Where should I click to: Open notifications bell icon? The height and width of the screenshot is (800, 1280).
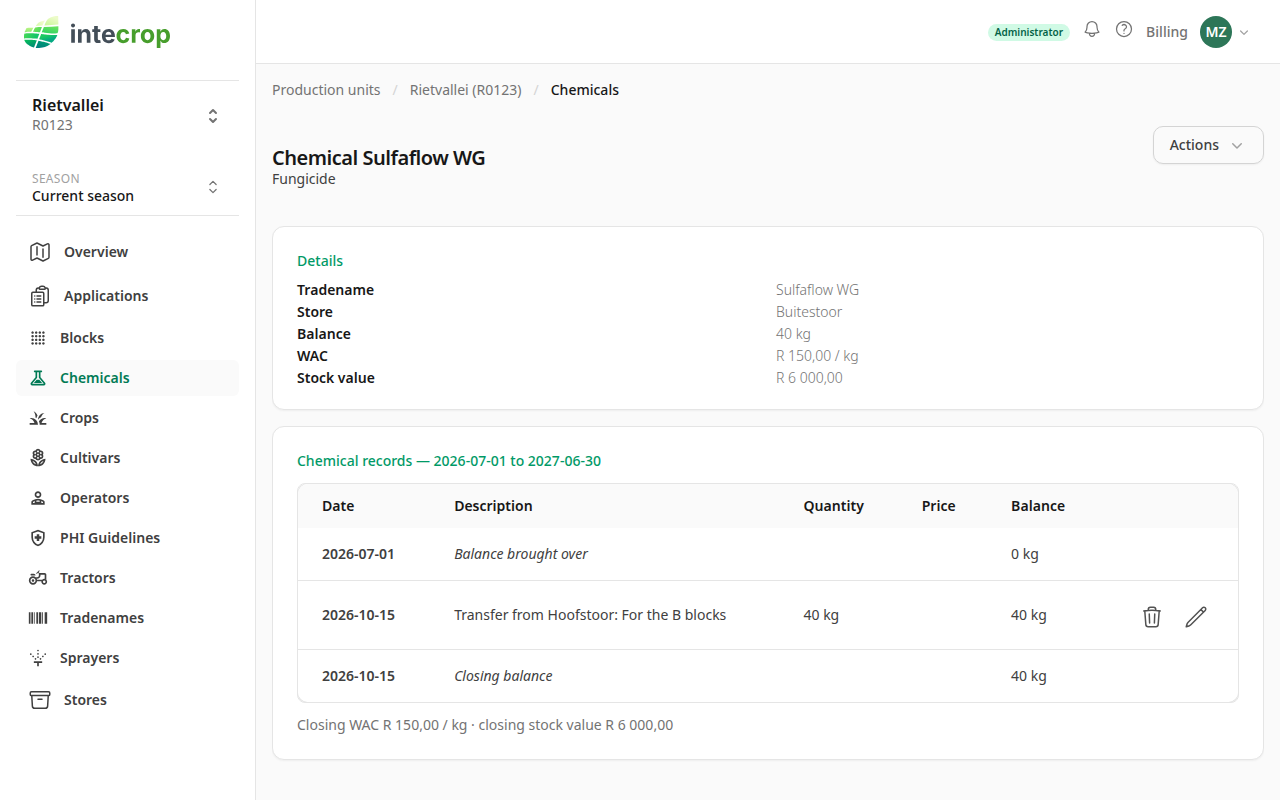pos(1092,30)
